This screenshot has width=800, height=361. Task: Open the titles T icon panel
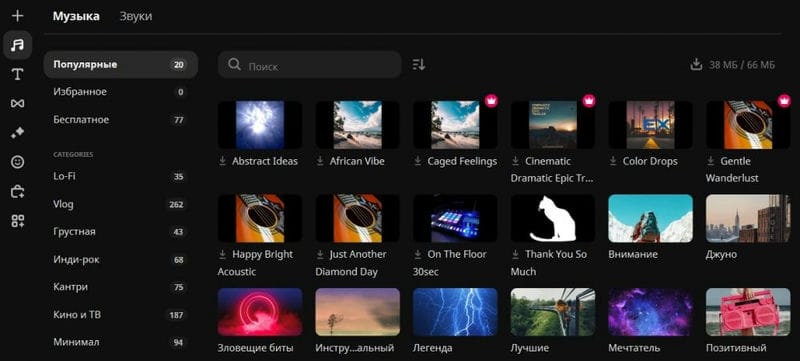(x=17, y=74)
